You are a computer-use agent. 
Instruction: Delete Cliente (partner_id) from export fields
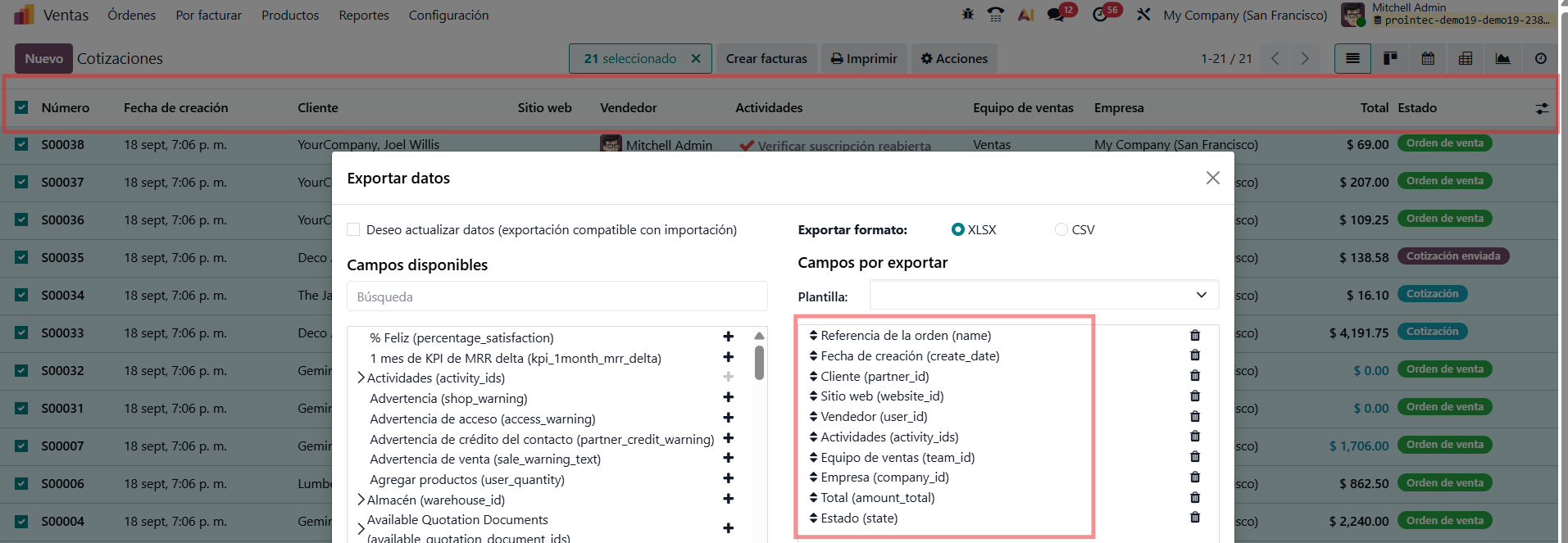point(1194,376)
